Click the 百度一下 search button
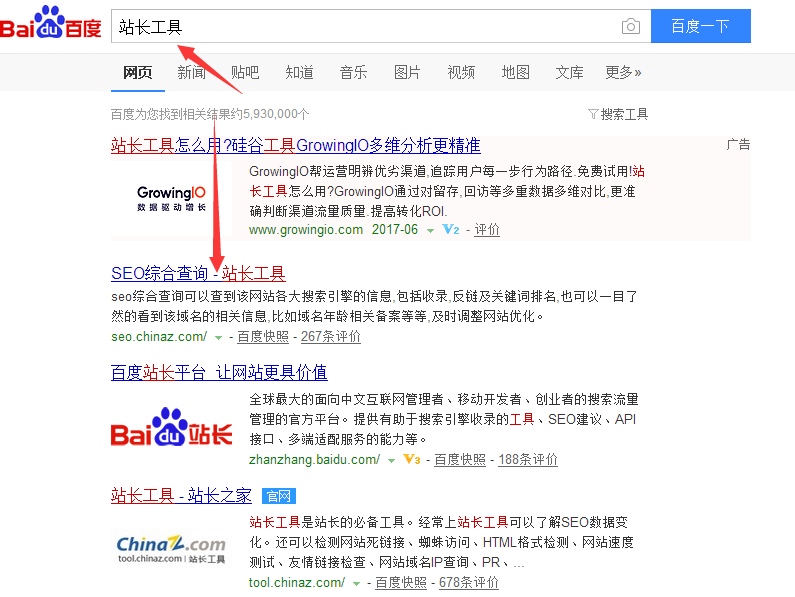Screen dimensions: 795x597 coord(701,26)
